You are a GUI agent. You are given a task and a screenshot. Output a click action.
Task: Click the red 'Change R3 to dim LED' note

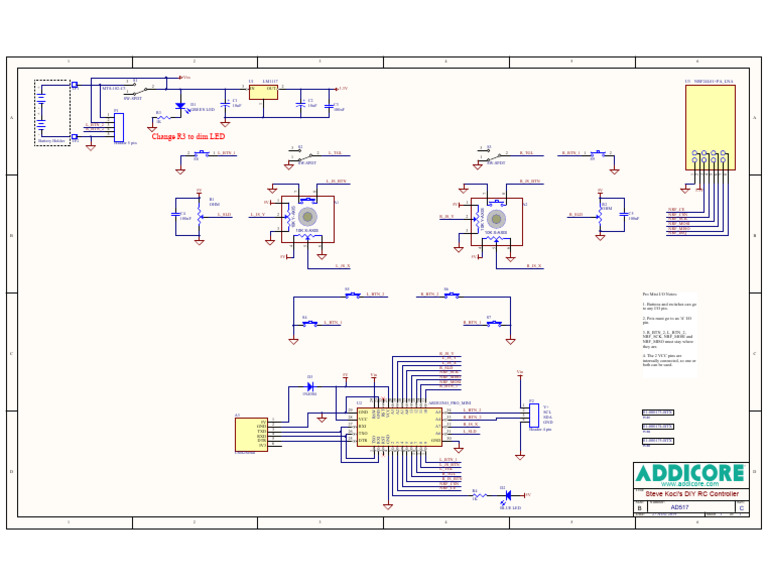(189, 136)
